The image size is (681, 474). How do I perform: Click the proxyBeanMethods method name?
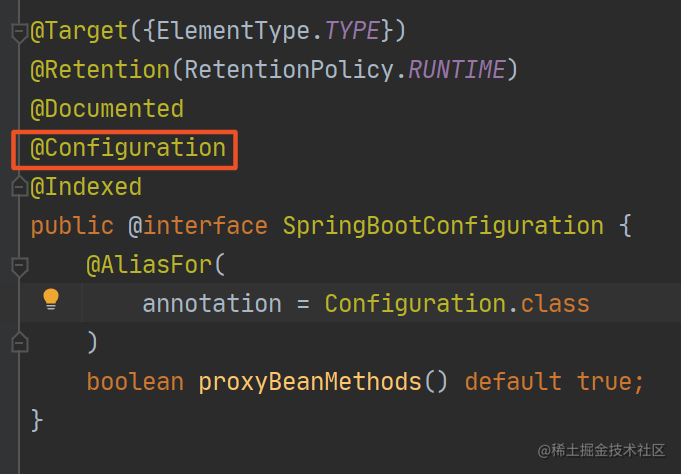310,382
